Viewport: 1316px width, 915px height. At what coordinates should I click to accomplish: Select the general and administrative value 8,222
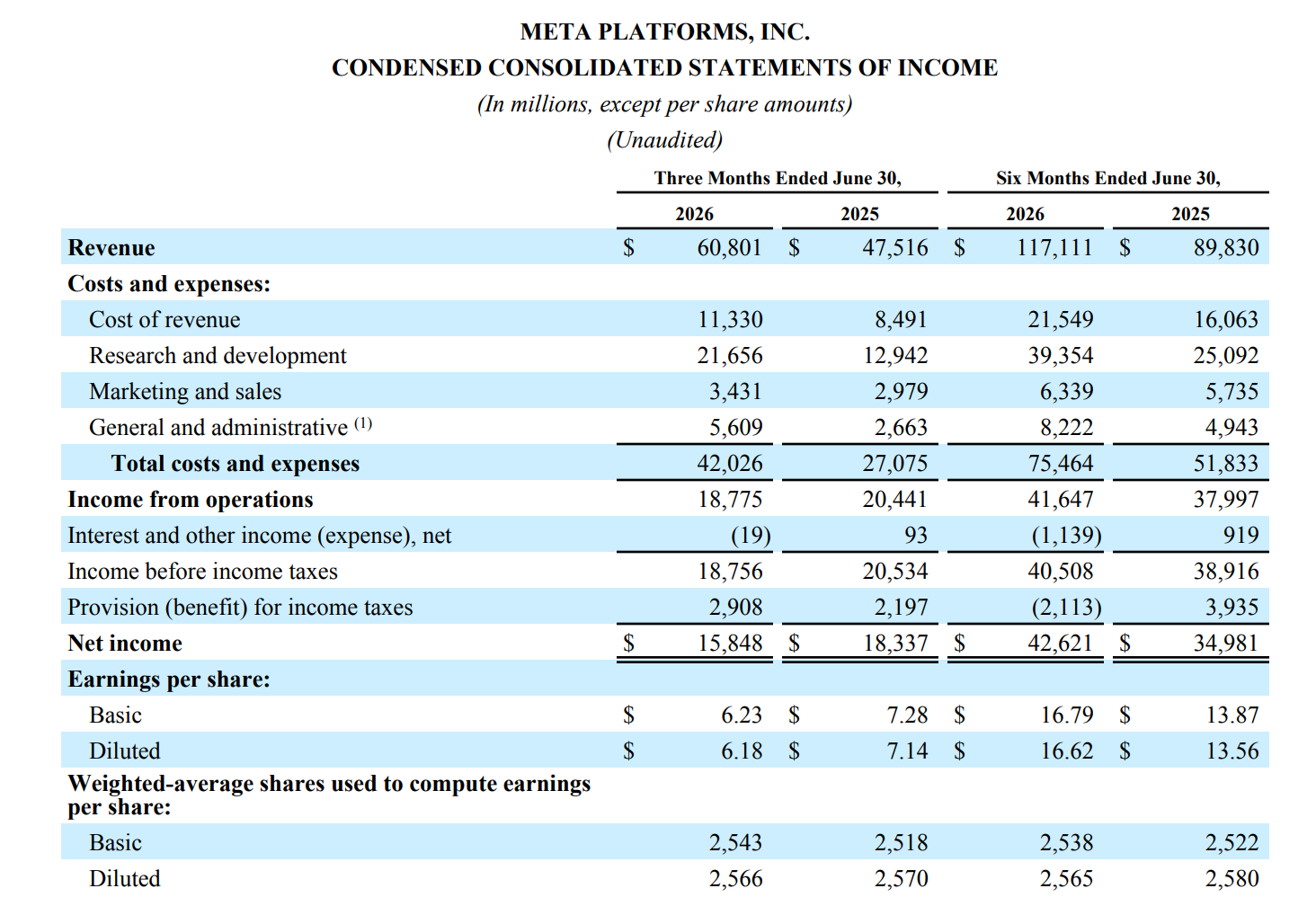coord(1067,428)
